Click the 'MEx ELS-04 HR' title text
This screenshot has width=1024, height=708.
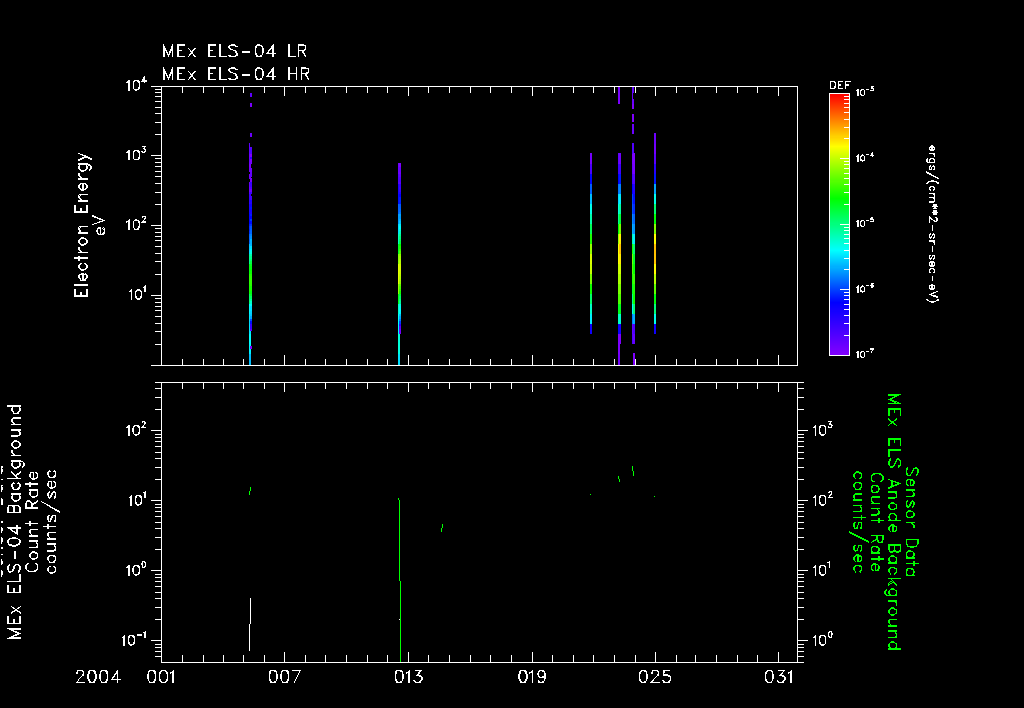coord(236,74)
